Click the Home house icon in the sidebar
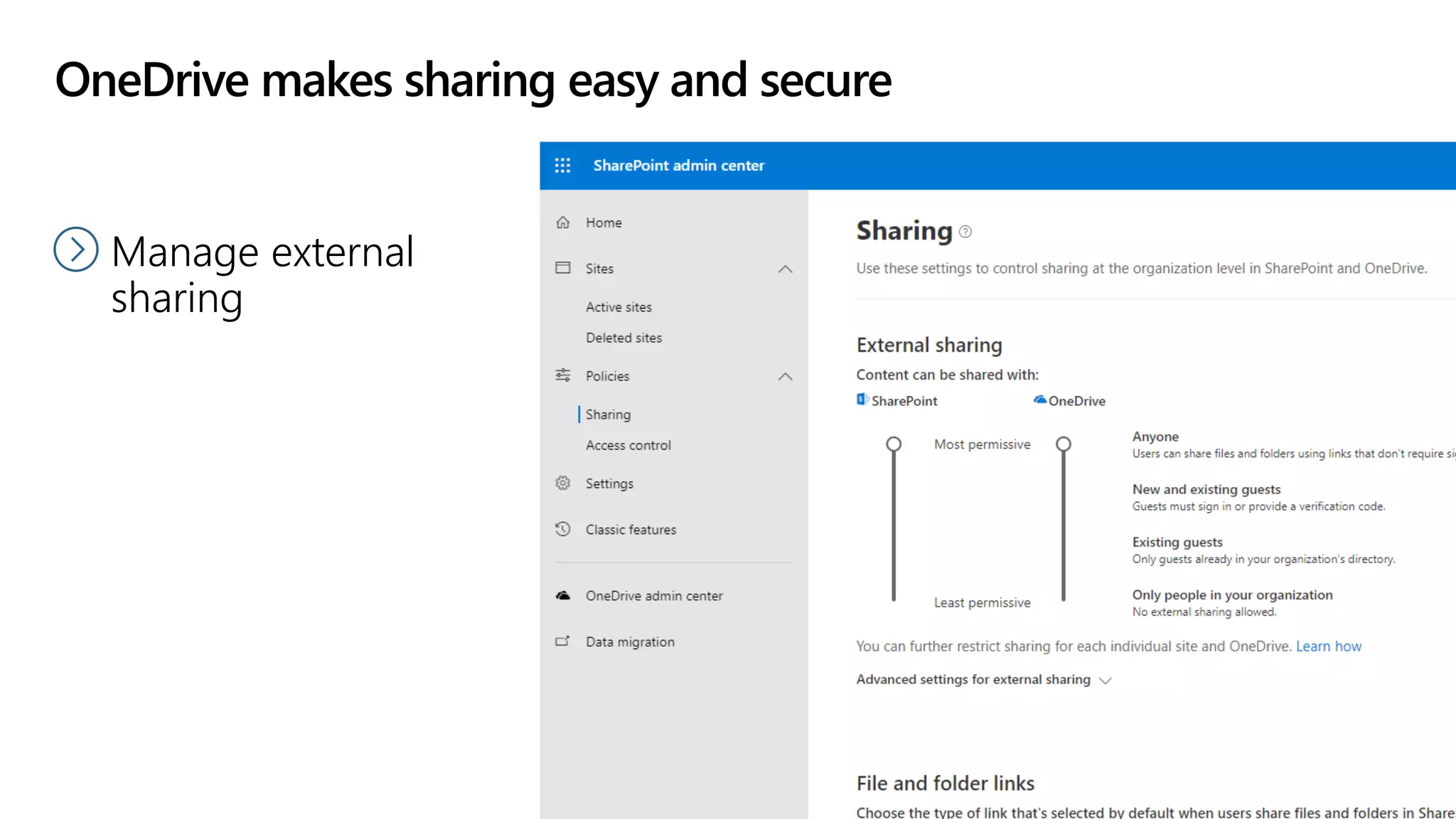Screen dimensions: 1456x819 click(x=563, y=223)
